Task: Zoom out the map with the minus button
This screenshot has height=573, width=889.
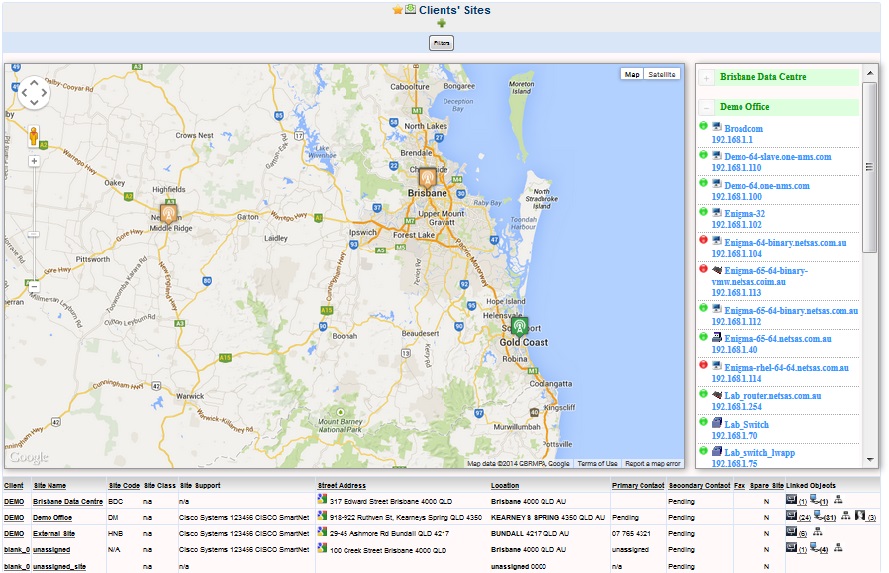Action: [x=34, y=287]
